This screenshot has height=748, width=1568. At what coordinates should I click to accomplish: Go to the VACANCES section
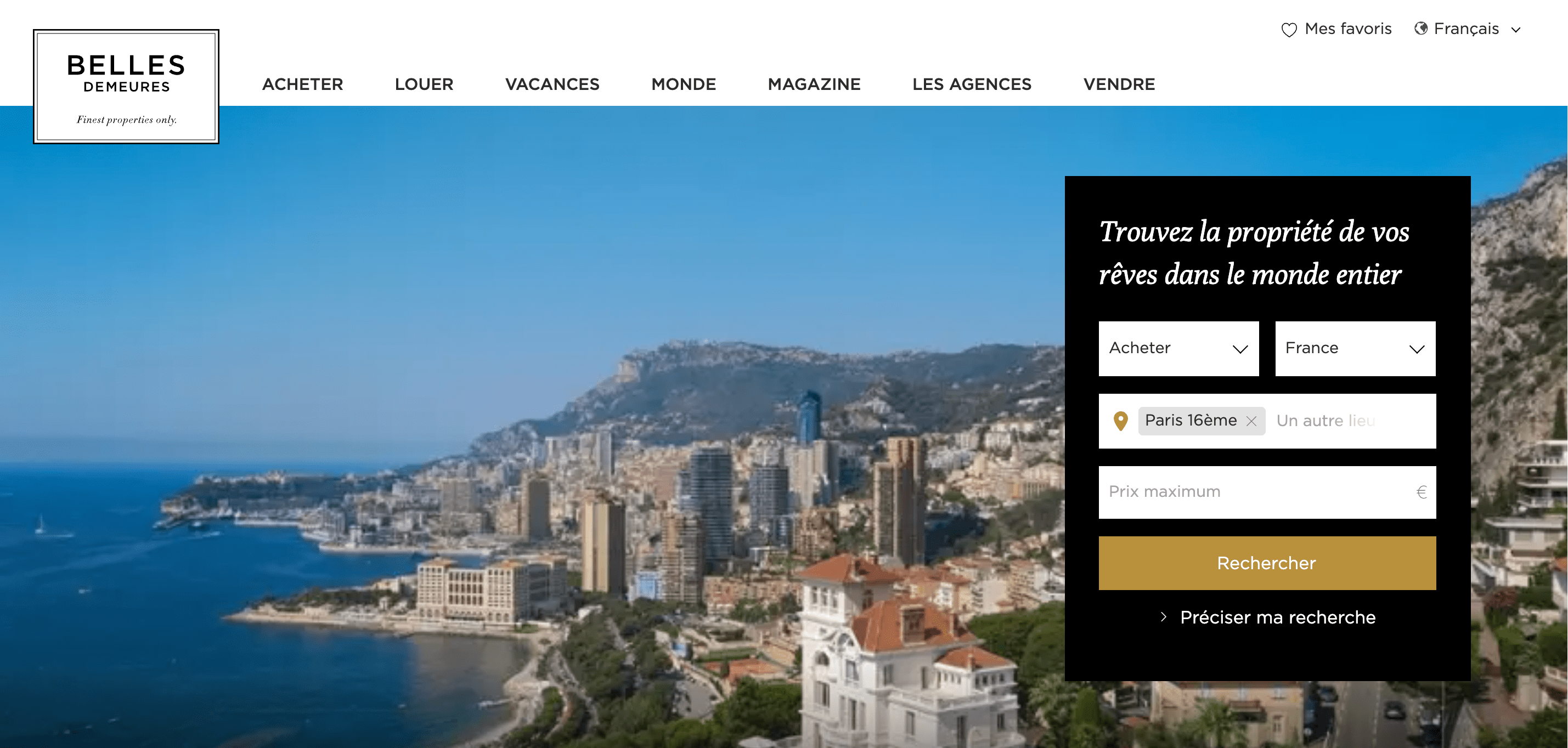(x=552, y=84)
